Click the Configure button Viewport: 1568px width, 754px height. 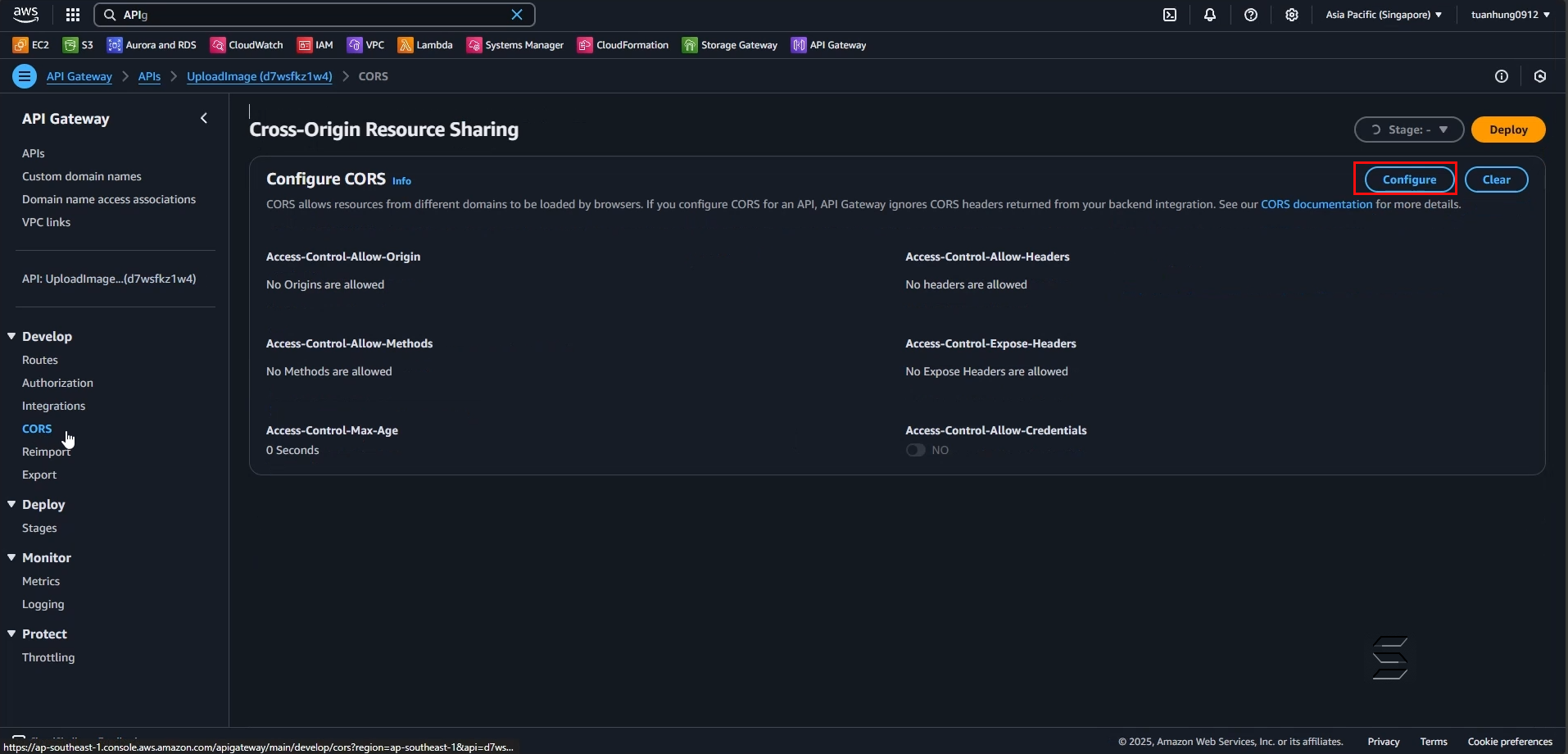(1409, 179)
